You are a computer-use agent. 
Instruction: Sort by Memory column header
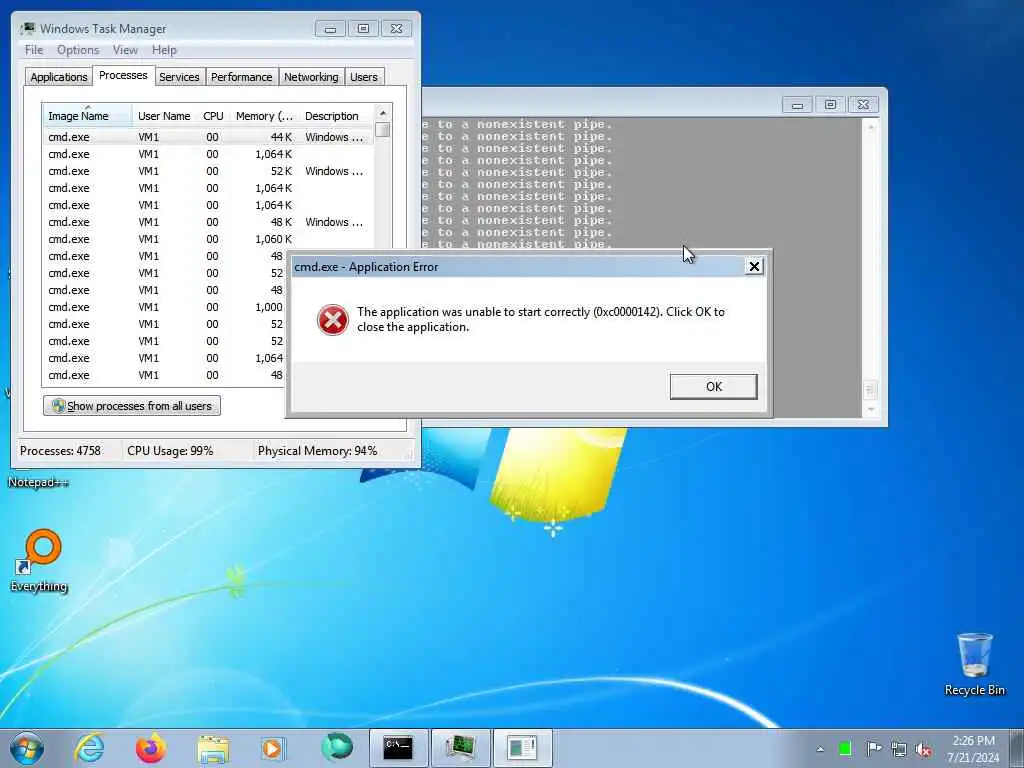264,116
